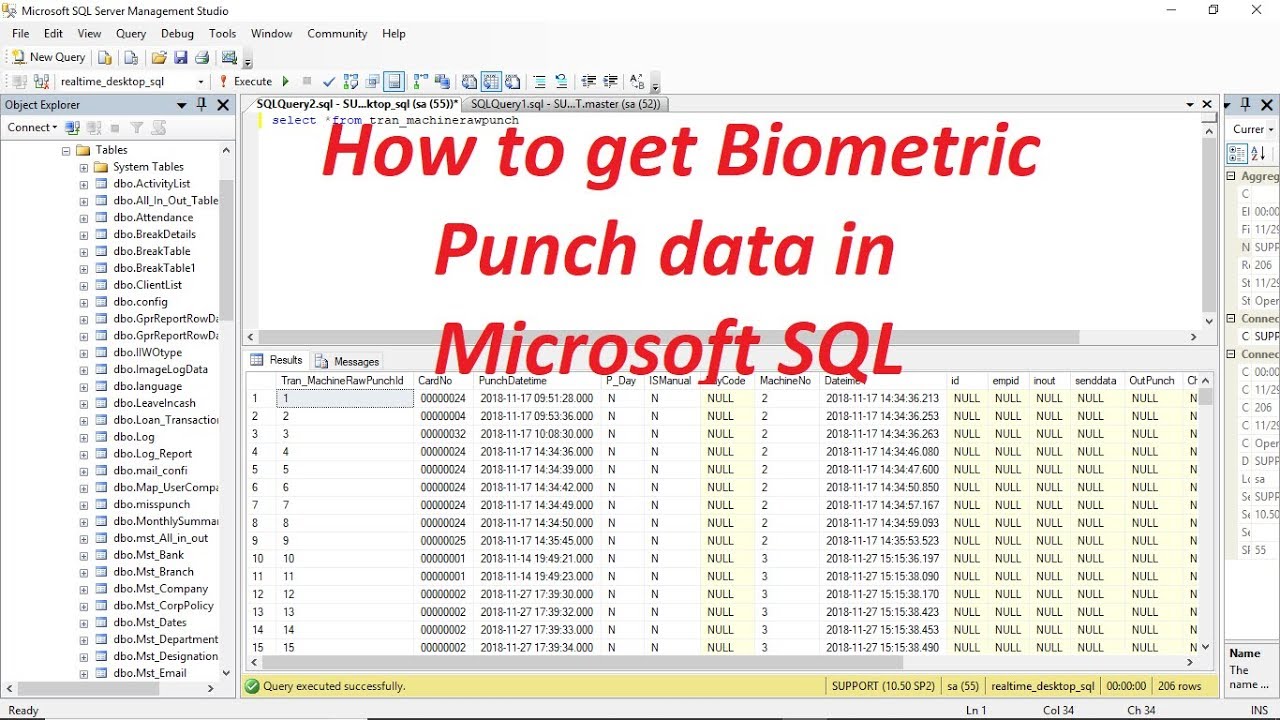Viewport: 1280px width, 720px height.
Task: Click Categorized icon in Properties panel
Action: [x=1237, y=153]
